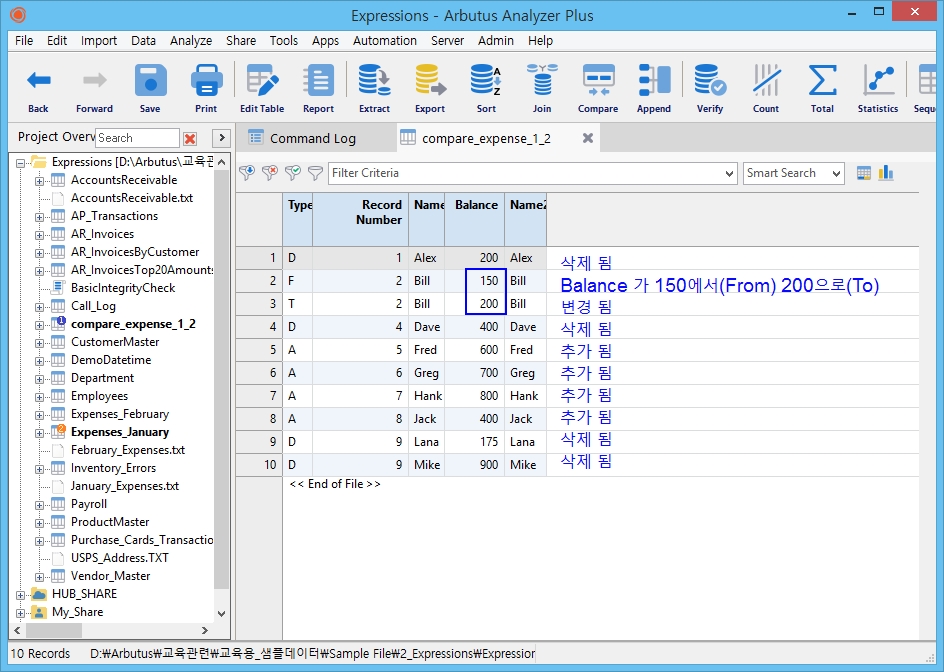Select Expenses_January in project tree
This screenshot has height=672, width=944.
coord(120,432)
